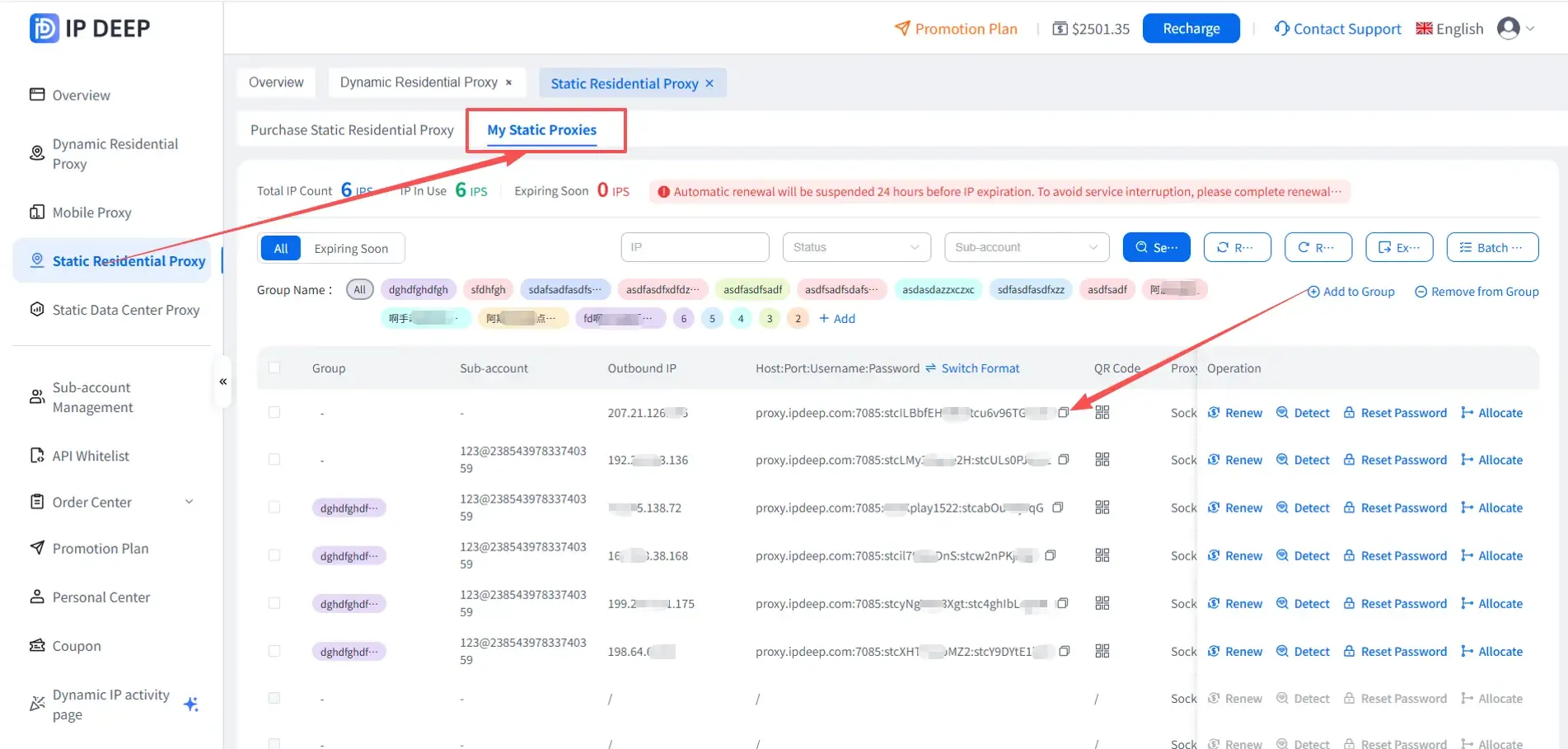1568x749 pixels.
Task: Expand the Order Center menu
Action: click(x=111, y=502)
